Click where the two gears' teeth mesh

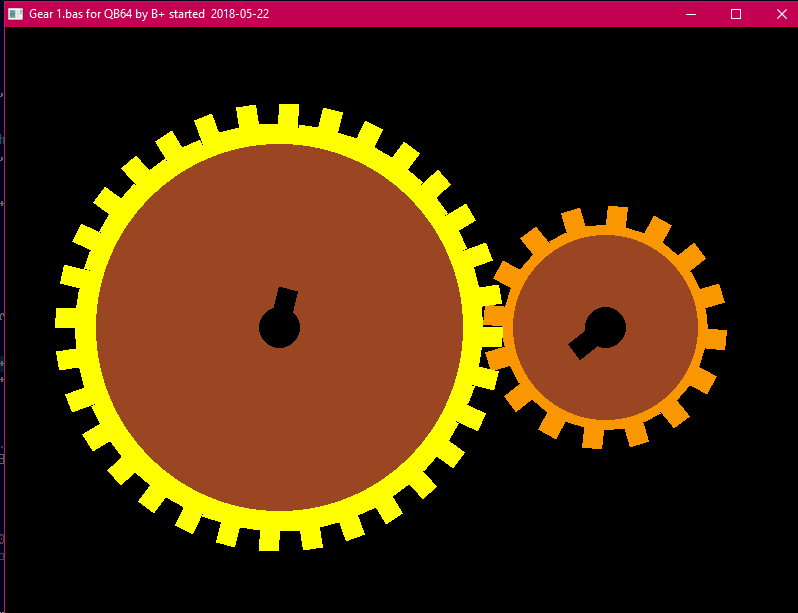pos(492,318)
